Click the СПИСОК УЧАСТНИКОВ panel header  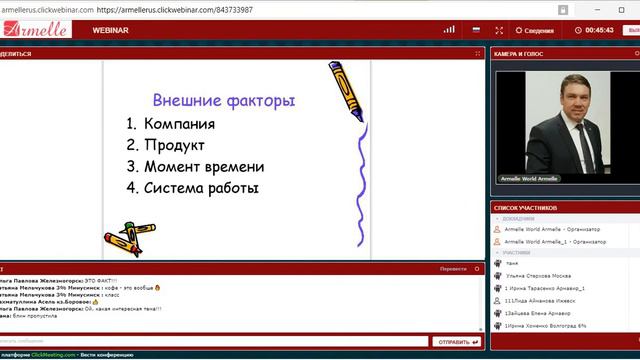coord(565,208)
